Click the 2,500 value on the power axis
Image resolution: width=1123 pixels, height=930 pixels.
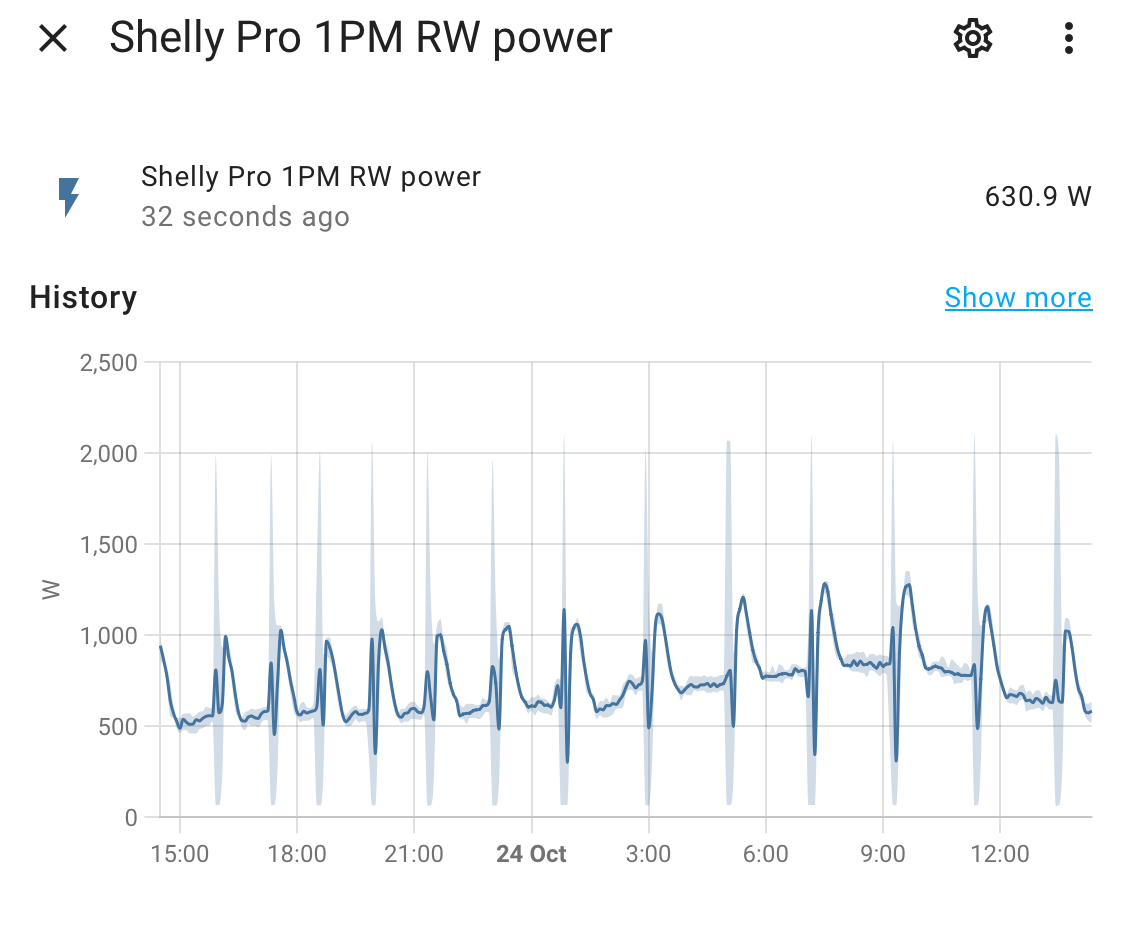pyautogui.click(x=108, y=362)
